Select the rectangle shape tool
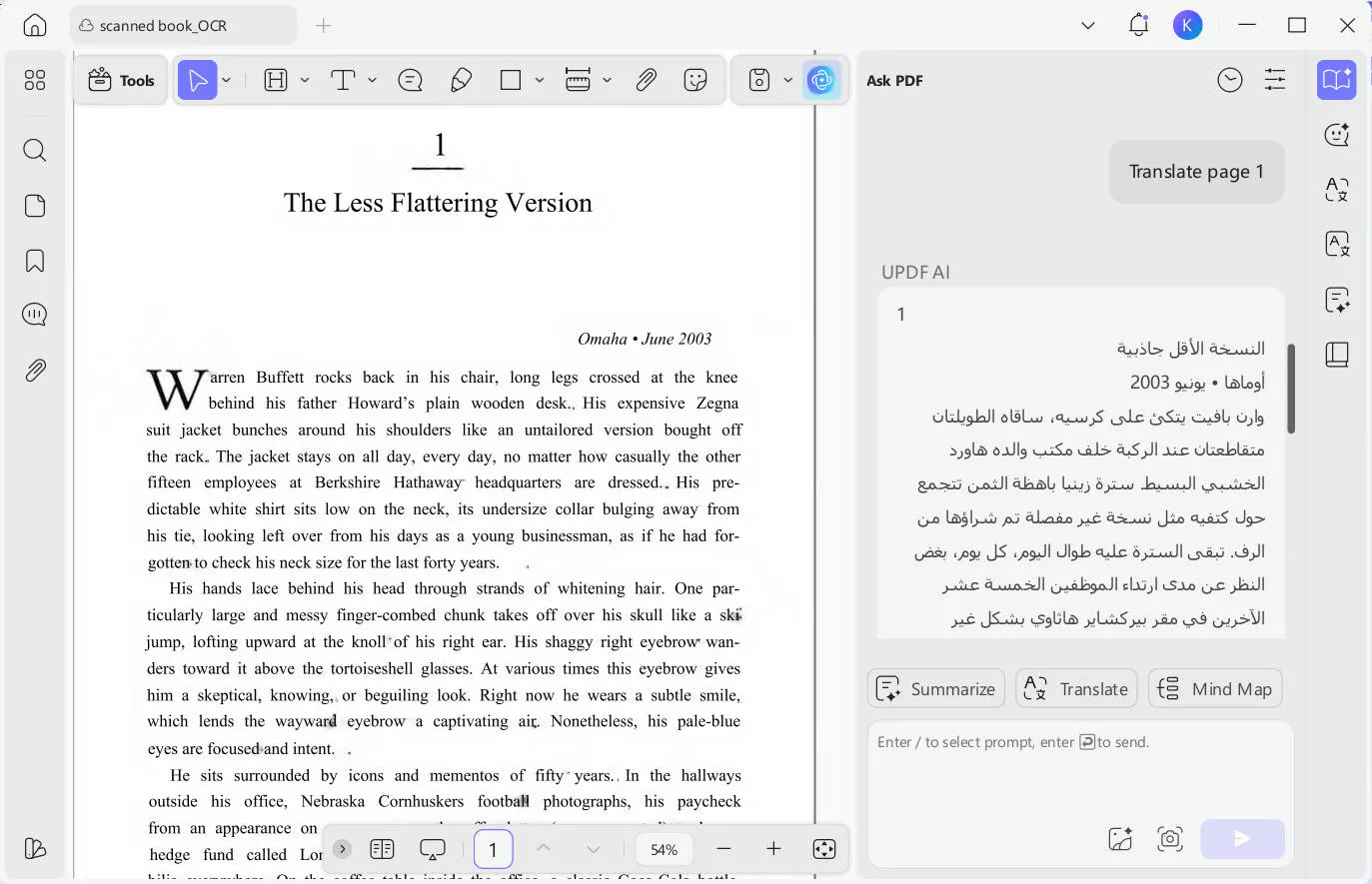The image size is (1372, 884). (x=511, y=80)
